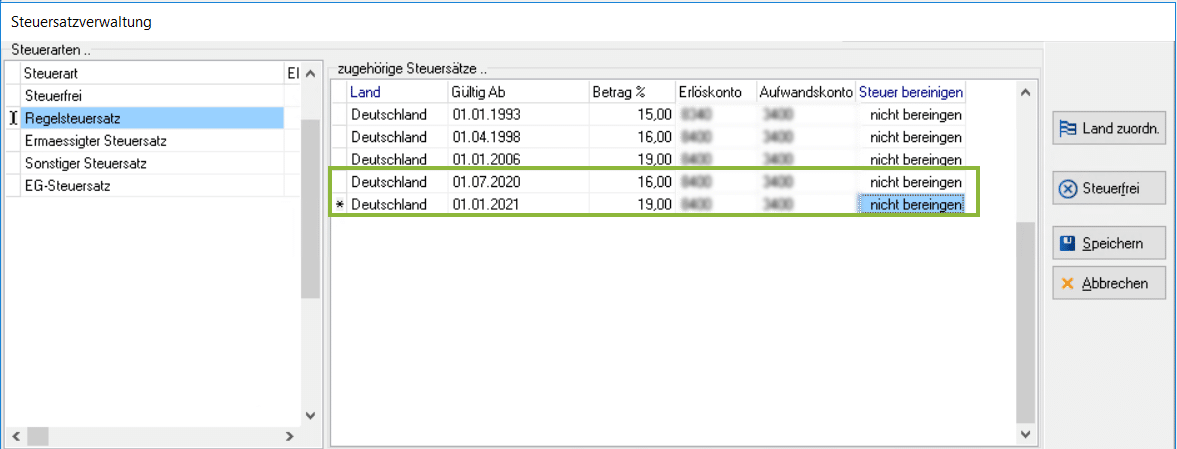Select the EG-Steuersatz entry
The width and height of the screenshot is (1177, 449).
[152, 185]
